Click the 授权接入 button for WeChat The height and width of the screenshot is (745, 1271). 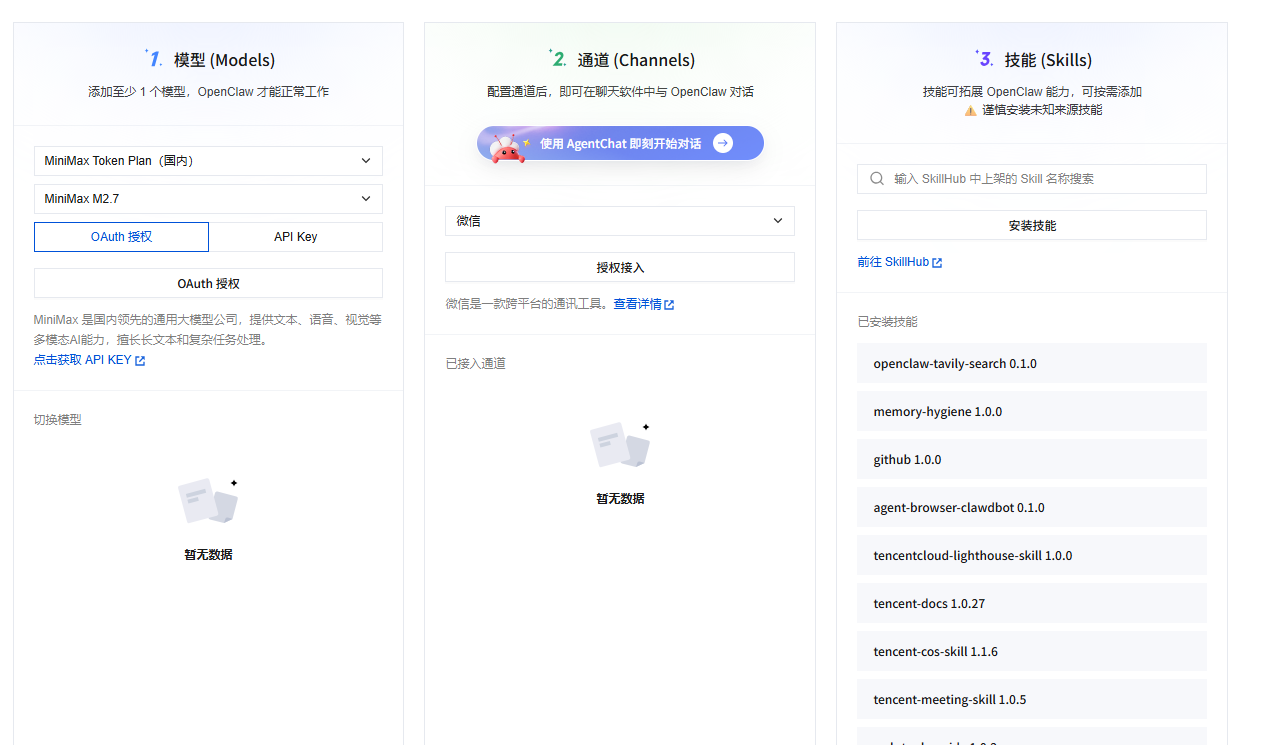[619, 267]
